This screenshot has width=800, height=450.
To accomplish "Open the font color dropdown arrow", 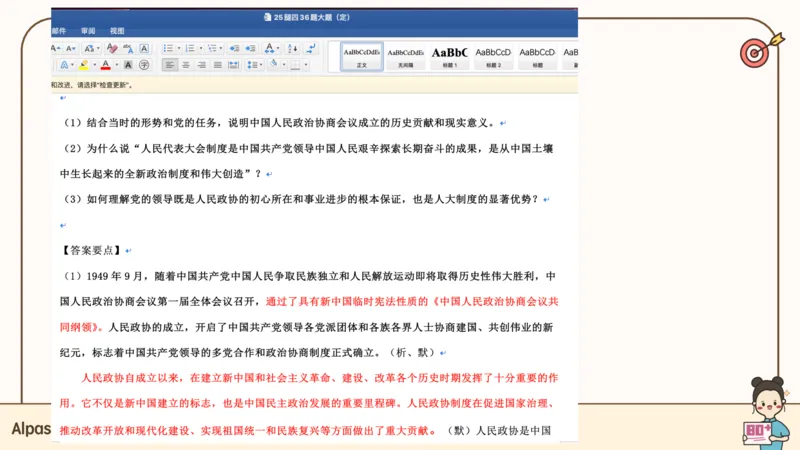I will (x=117, y=65).
